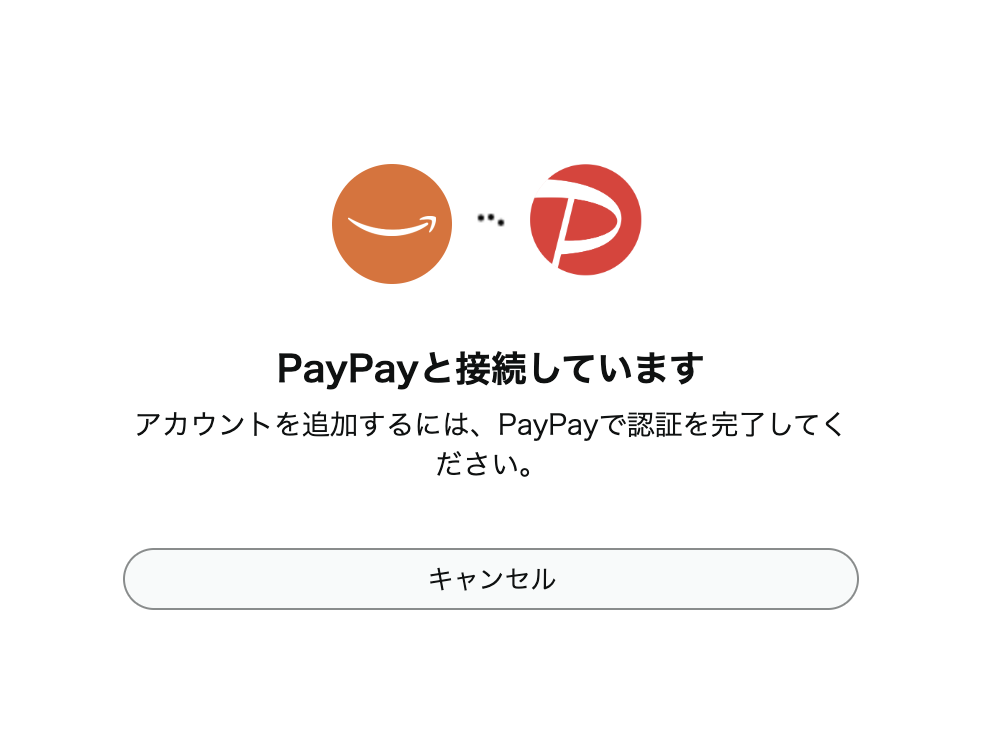Click the orange circle background of Amazon icon
Viewport: 998px width, 730px height.
coord(391,261)
